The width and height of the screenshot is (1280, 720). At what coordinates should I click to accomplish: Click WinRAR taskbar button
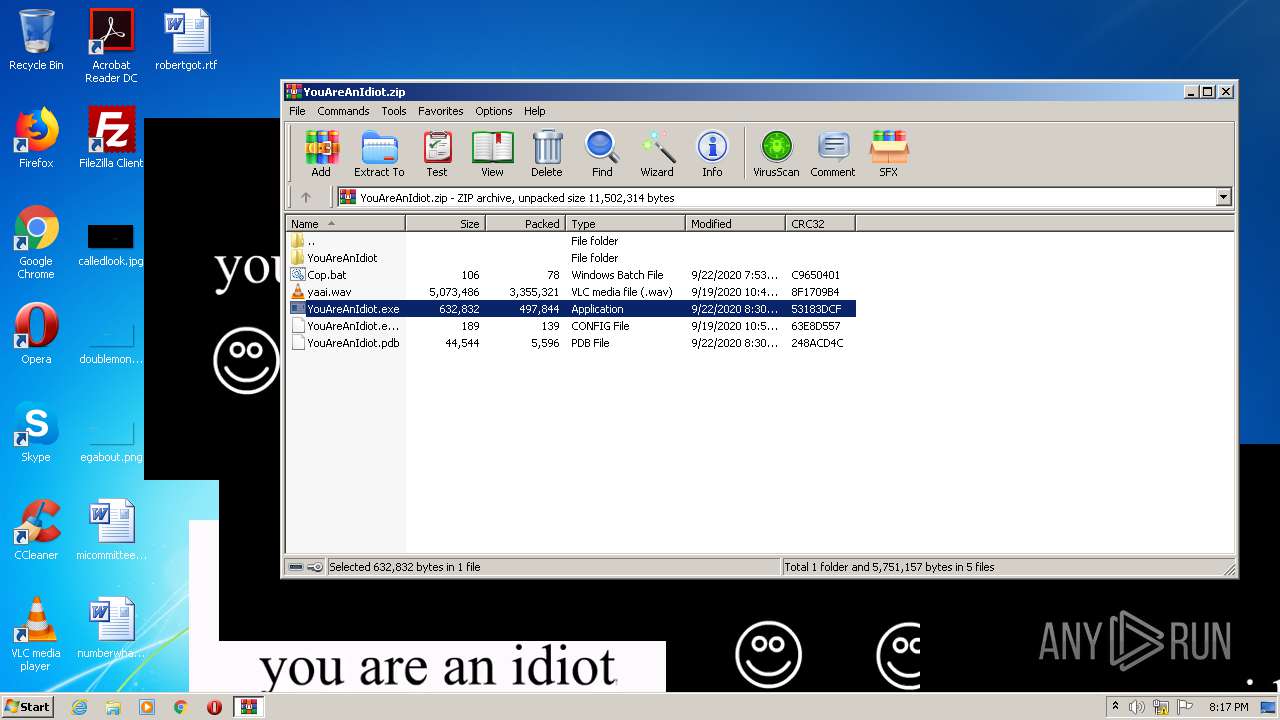pos(249,707)
